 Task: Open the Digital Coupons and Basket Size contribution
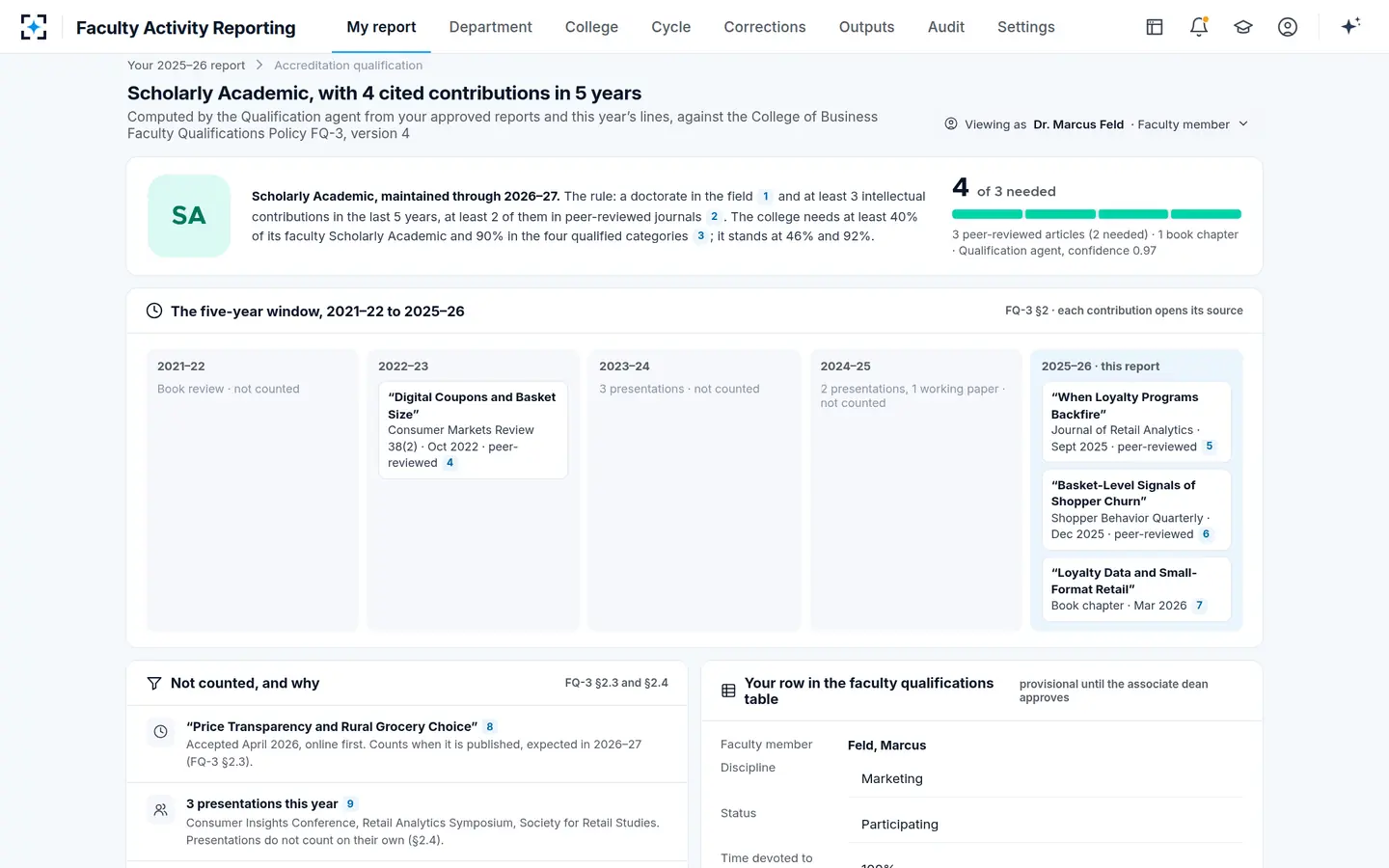(473, 430)
